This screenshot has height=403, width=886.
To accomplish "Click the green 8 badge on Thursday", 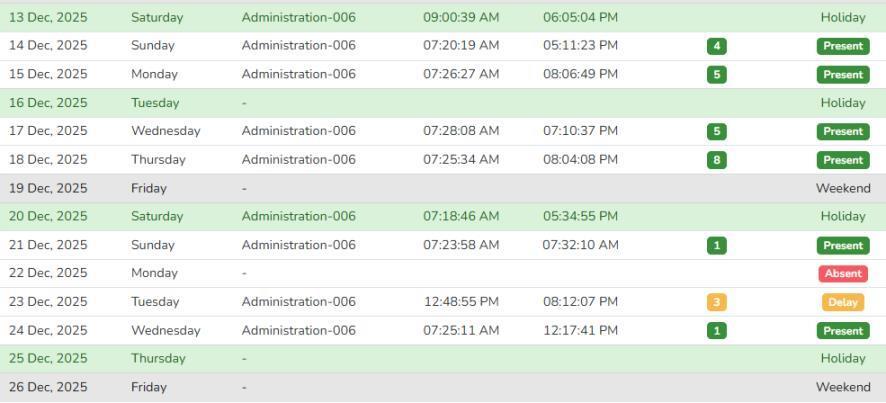I will 716,160.
